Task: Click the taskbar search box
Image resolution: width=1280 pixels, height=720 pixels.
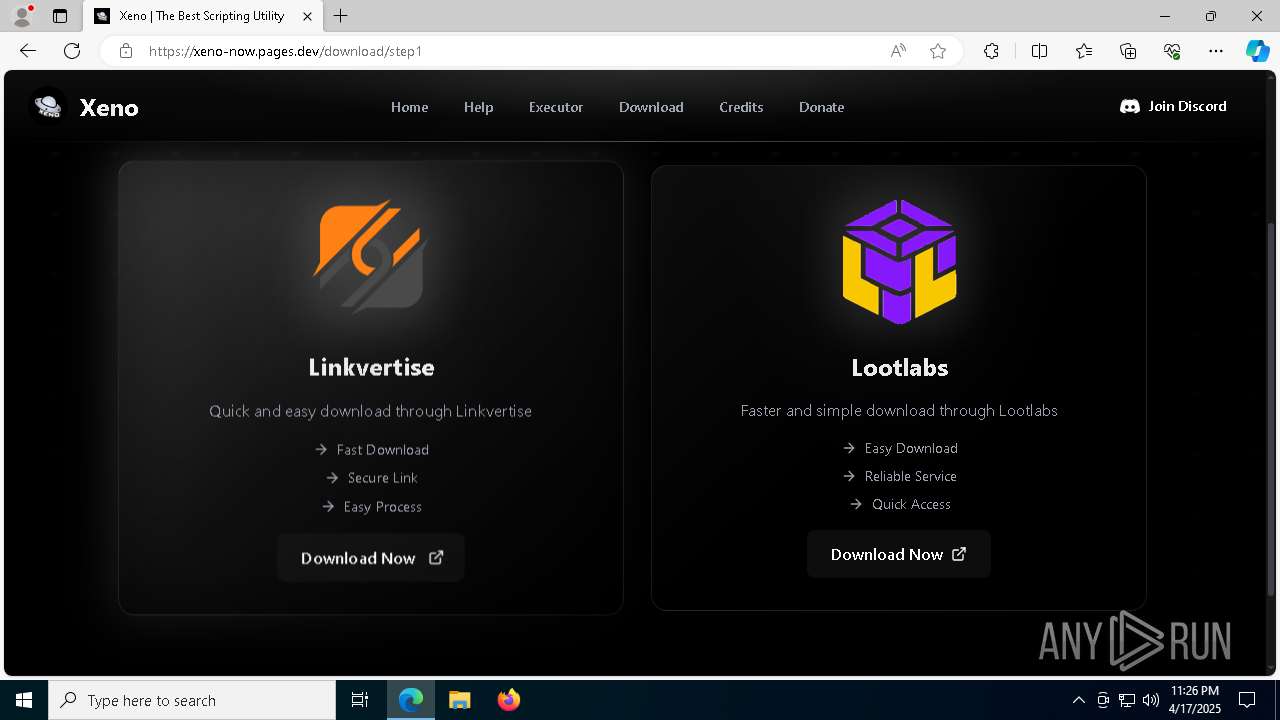Action: (192, 700)
